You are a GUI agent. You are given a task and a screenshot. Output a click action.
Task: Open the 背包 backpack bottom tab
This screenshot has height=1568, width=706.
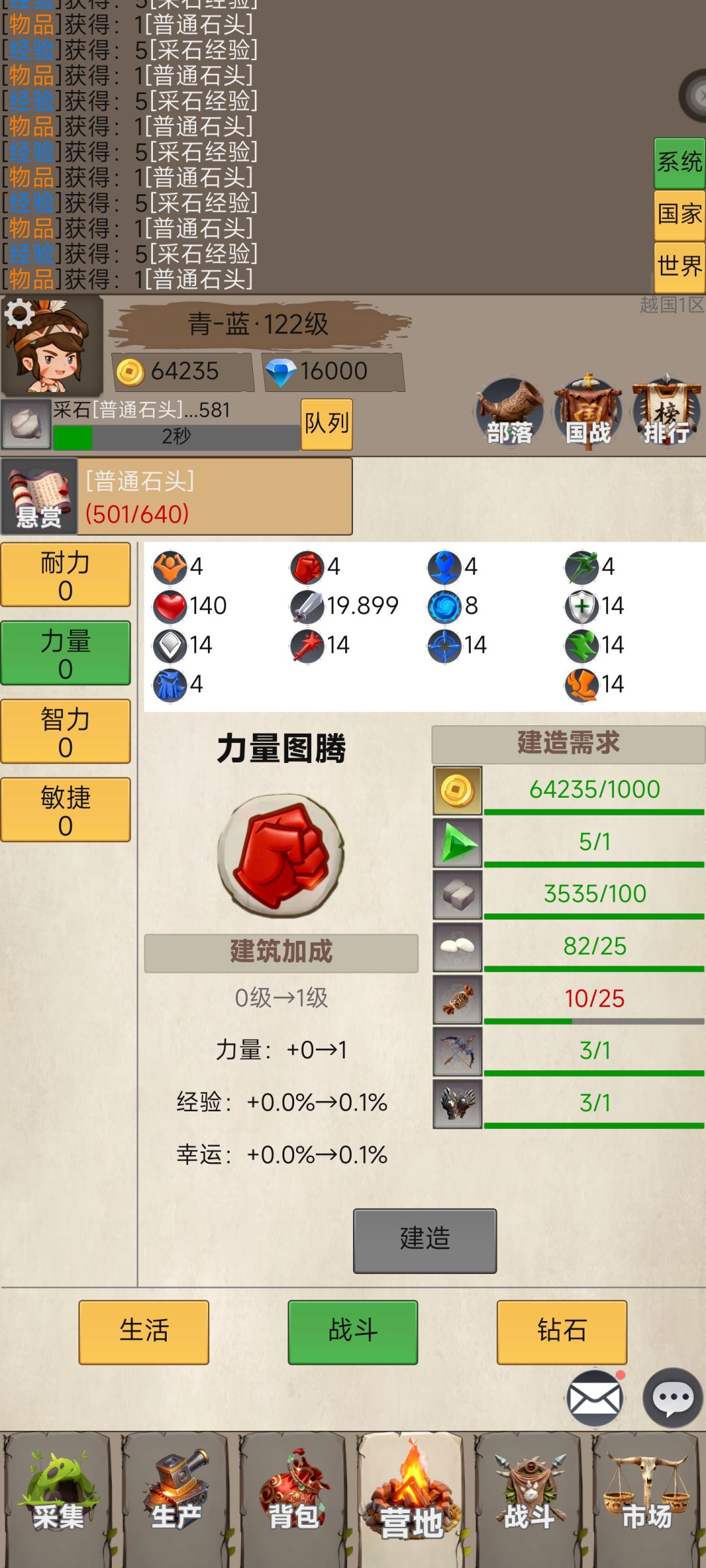(x=294, y=1499)
